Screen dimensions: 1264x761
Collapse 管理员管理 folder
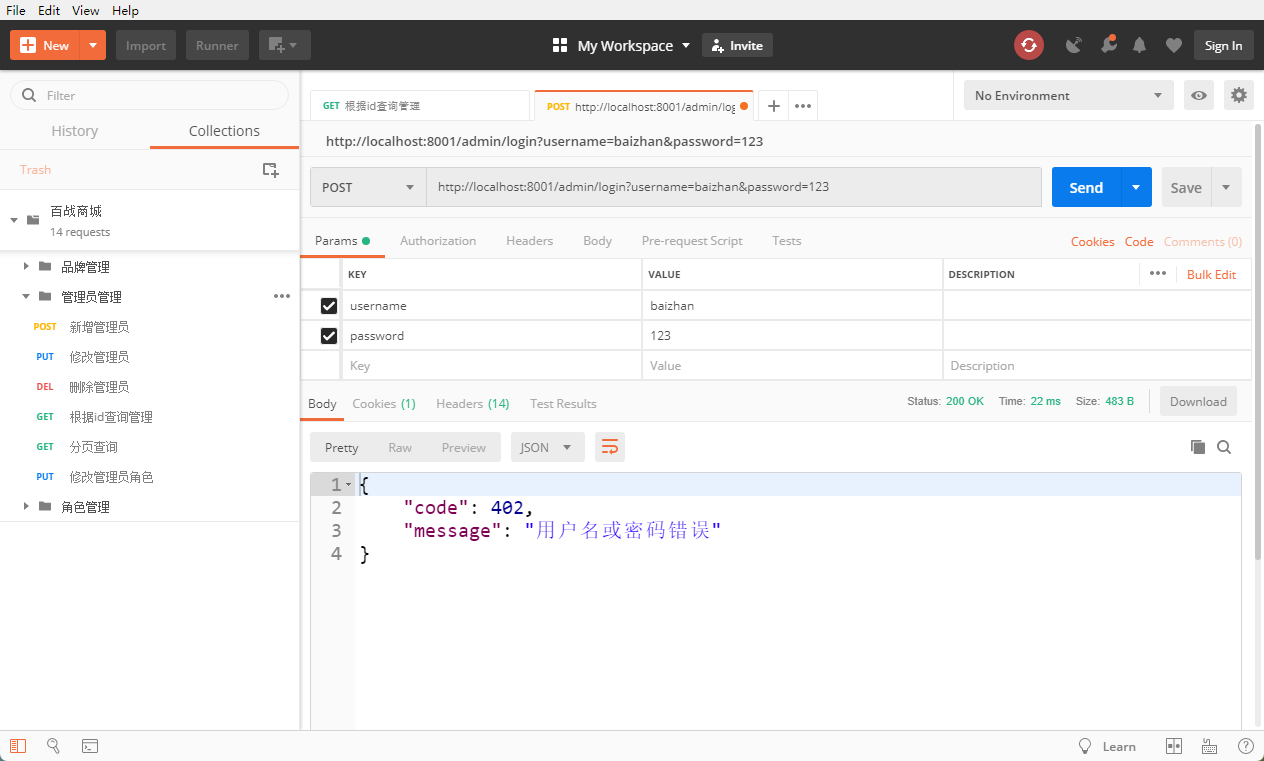point(27,296)
